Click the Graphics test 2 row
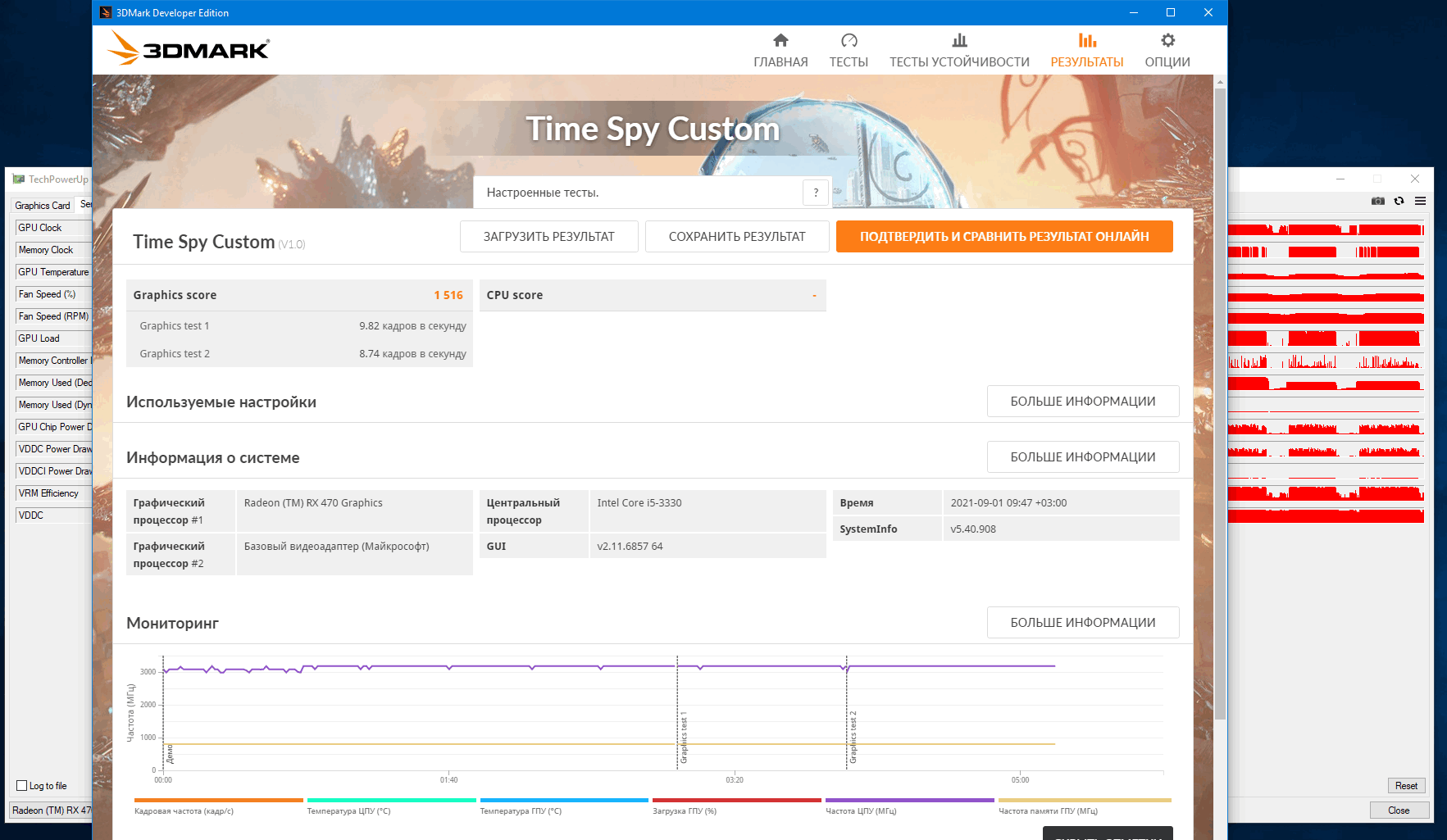 (299, 353)
